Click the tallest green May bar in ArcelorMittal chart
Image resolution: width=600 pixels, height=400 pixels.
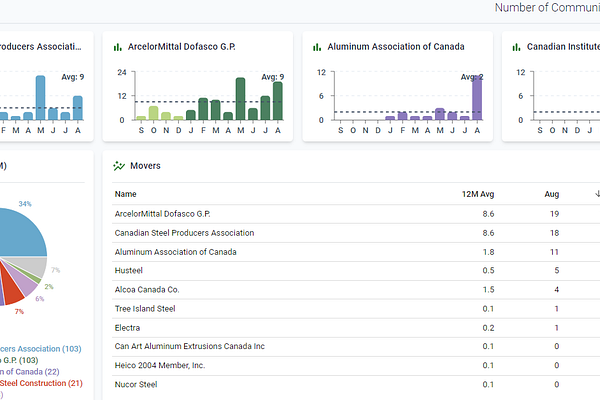pyautogui.click(x=240, y=99)
